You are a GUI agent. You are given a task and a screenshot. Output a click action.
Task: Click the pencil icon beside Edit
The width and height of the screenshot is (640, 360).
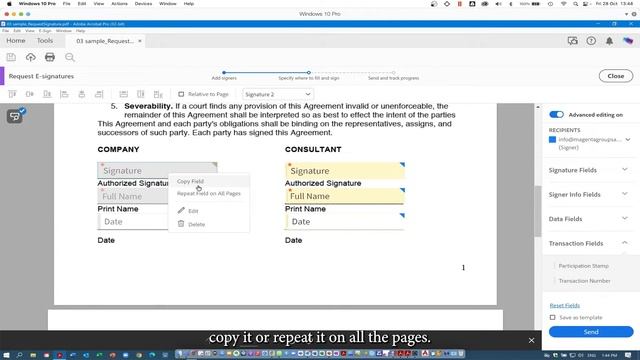point(181,210)
